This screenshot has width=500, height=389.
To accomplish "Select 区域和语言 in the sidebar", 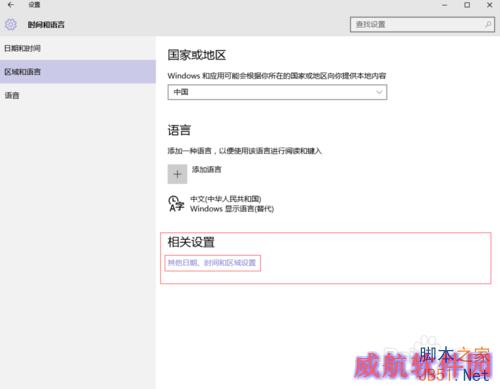I will pyautogui.click(x=78, y=72).
